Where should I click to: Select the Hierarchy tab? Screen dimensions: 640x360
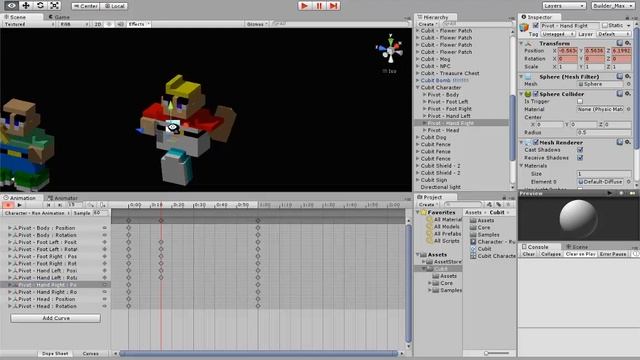point(435,17)
